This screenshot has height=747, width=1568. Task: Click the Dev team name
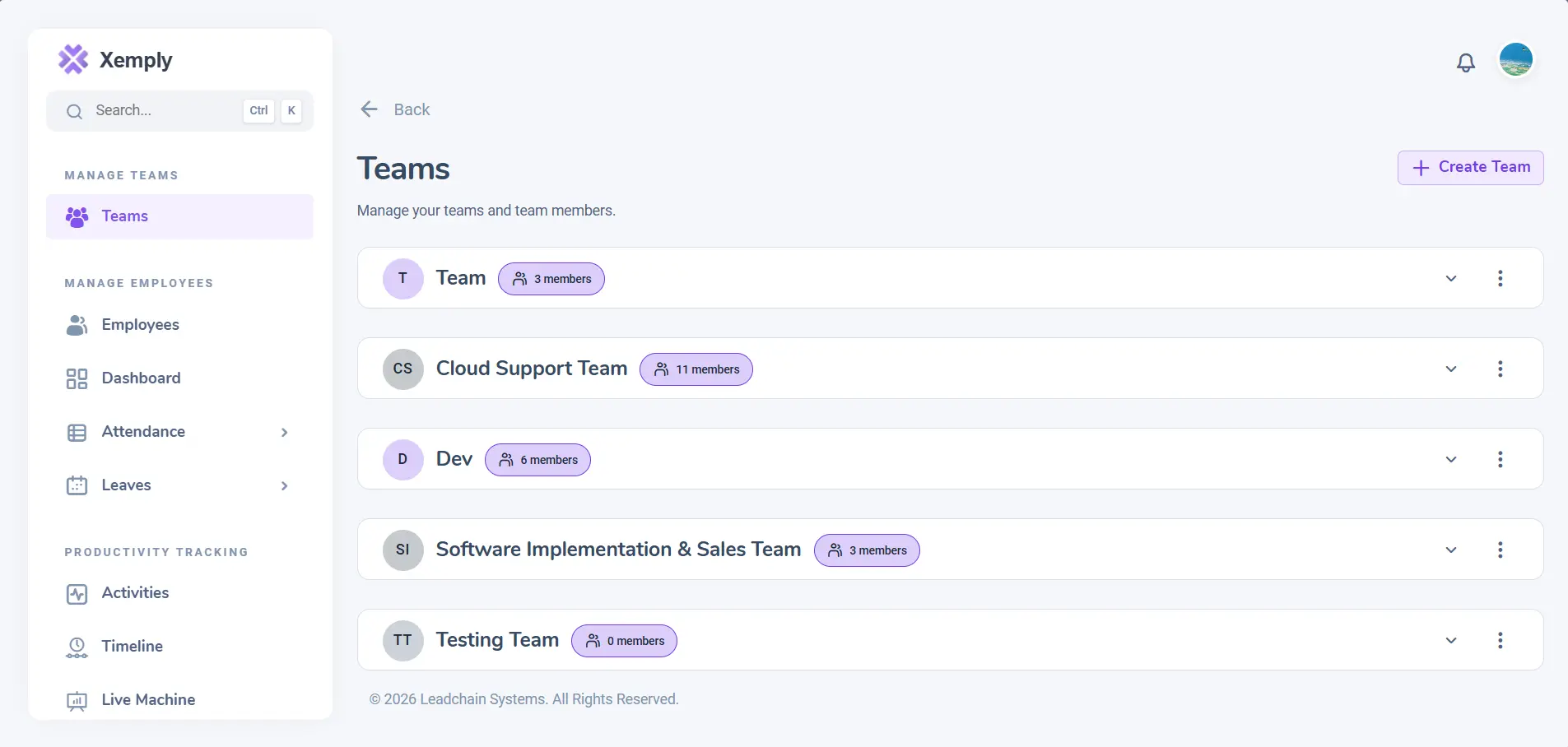454,459
